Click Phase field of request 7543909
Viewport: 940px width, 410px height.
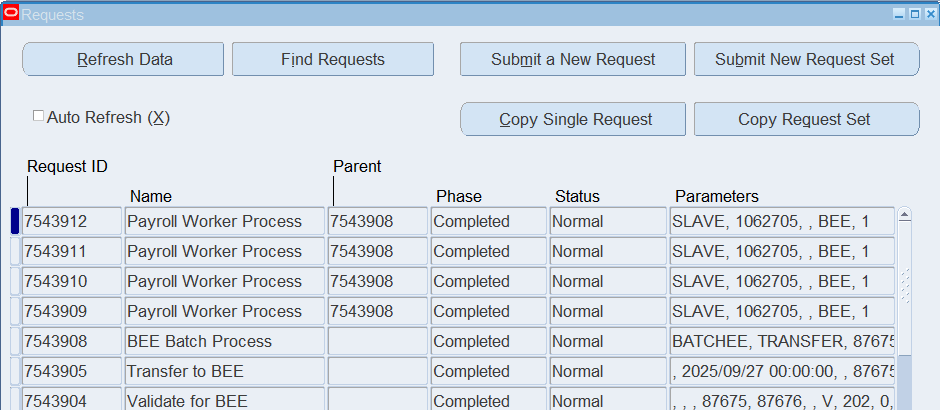point(488,311)
